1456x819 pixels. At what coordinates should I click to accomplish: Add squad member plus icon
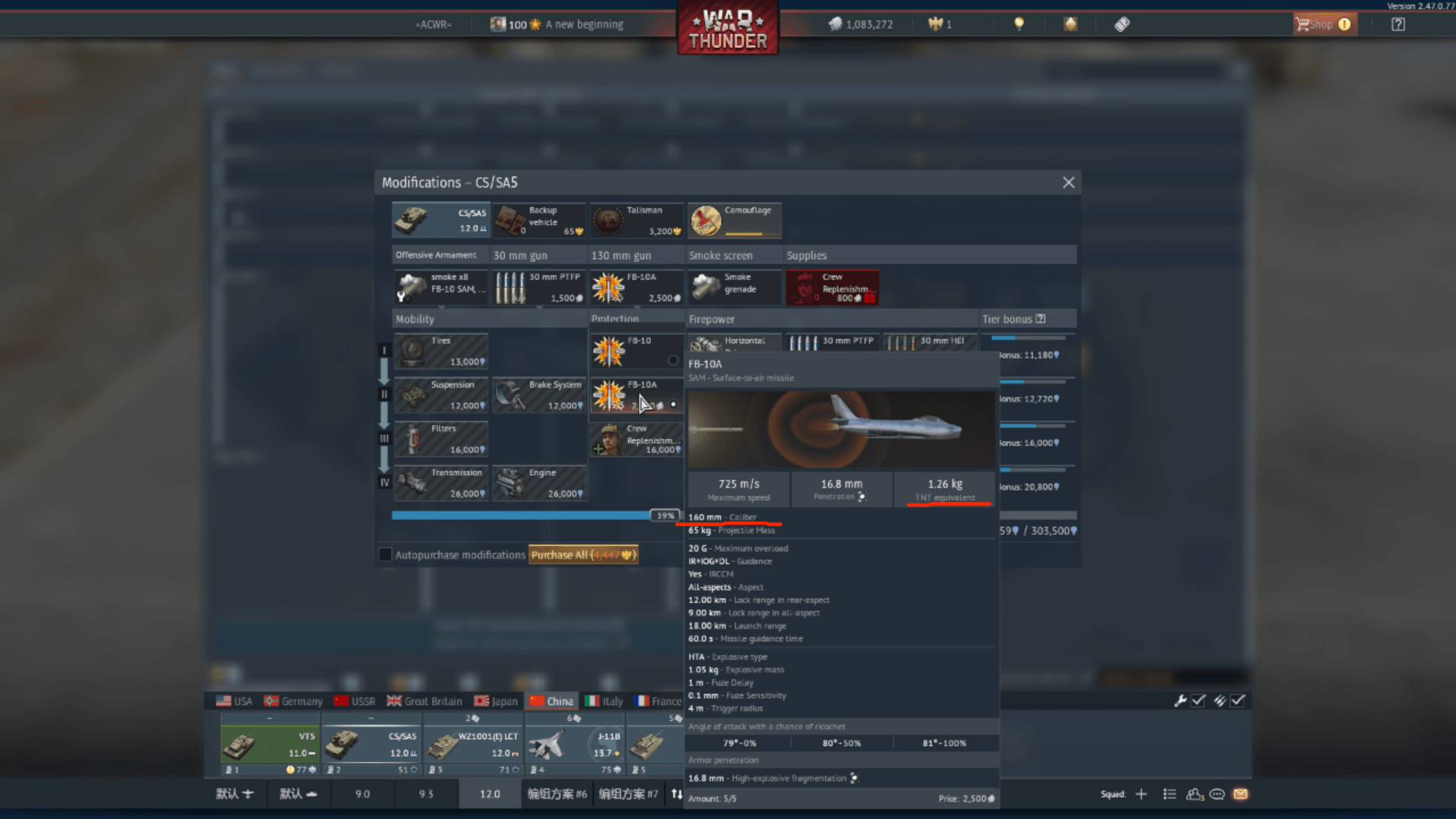[x=1141, y=794]
